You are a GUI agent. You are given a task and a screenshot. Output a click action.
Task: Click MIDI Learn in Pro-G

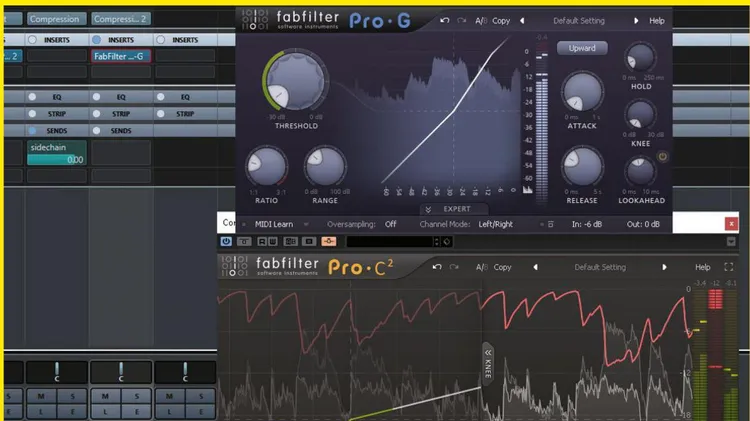(274, 224)
